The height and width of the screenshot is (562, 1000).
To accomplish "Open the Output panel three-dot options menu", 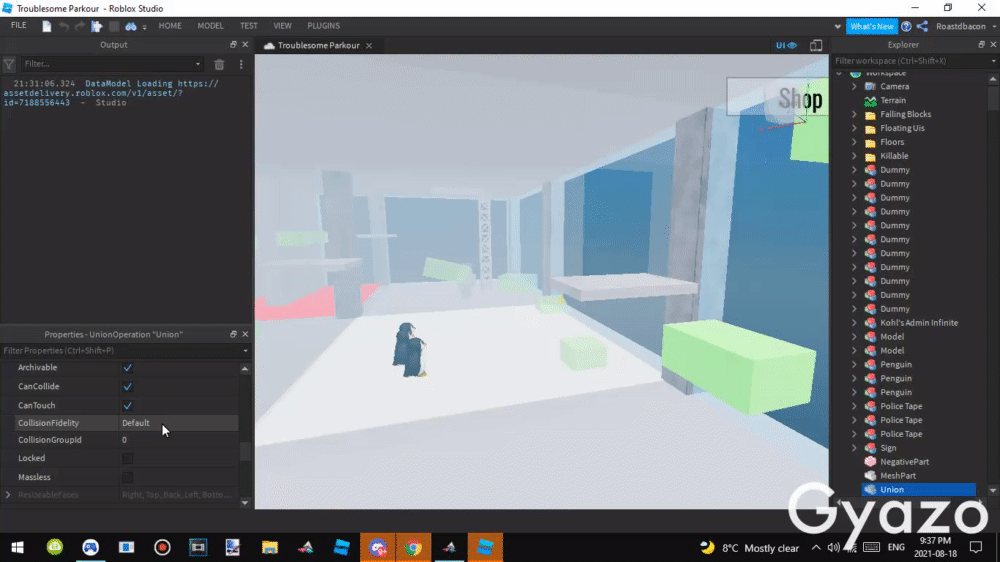I will click(x=241, y=64).
